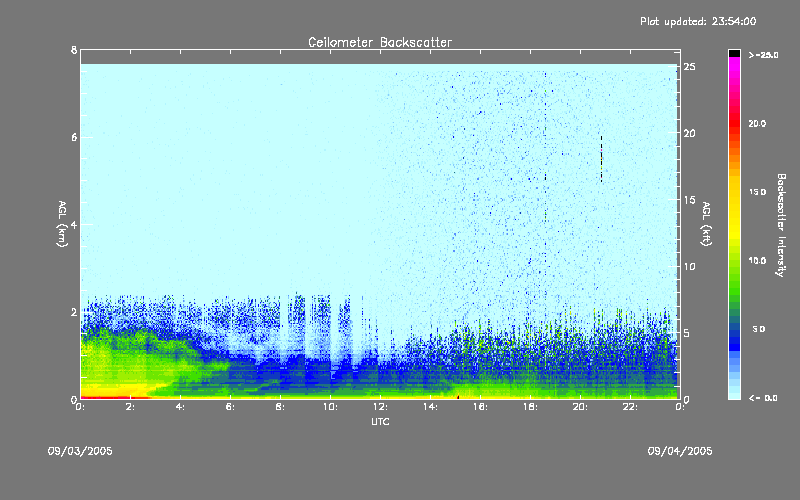800x500 pixels.
Task: Click the '>=25.0' colorbar label
Action: 764,55
